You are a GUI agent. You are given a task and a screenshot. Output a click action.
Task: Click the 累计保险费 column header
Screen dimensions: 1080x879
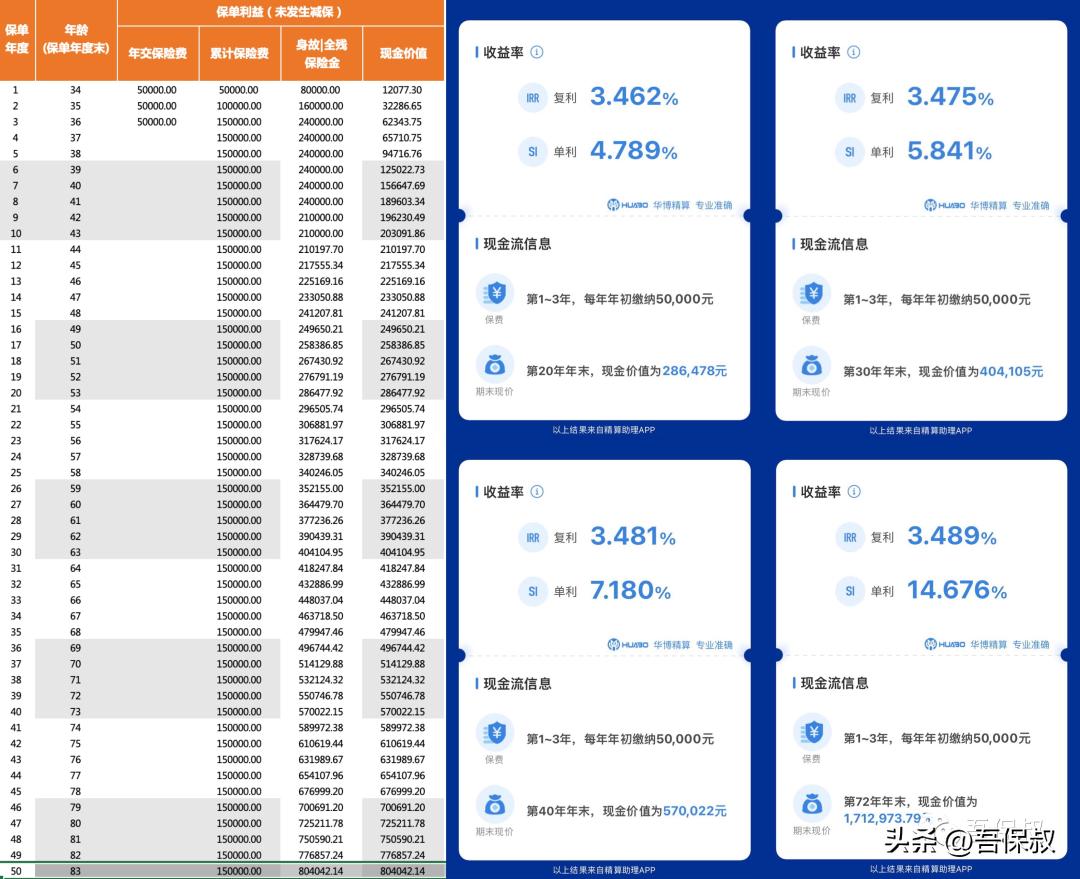click(239, 53)
